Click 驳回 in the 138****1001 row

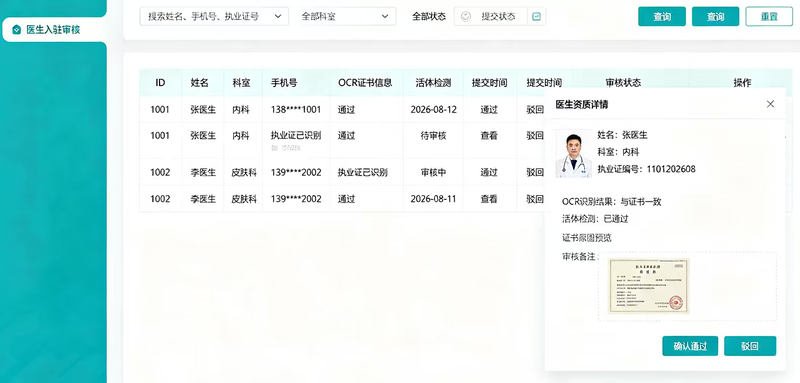pyautogui.click(x=535, y=109)
